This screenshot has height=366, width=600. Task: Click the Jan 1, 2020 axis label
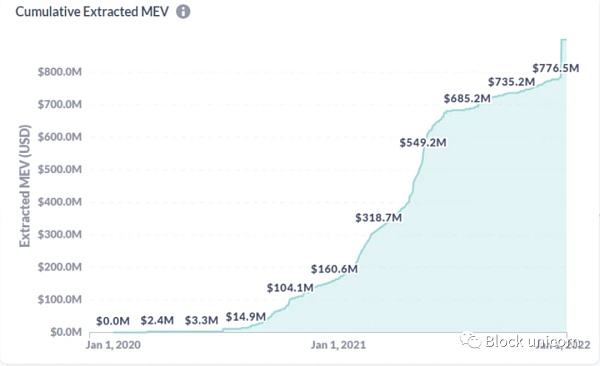point(113,345)
